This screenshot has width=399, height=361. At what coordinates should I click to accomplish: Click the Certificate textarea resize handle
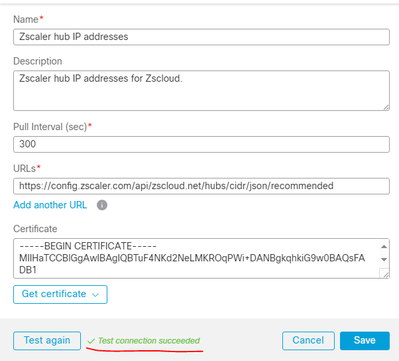385,274
